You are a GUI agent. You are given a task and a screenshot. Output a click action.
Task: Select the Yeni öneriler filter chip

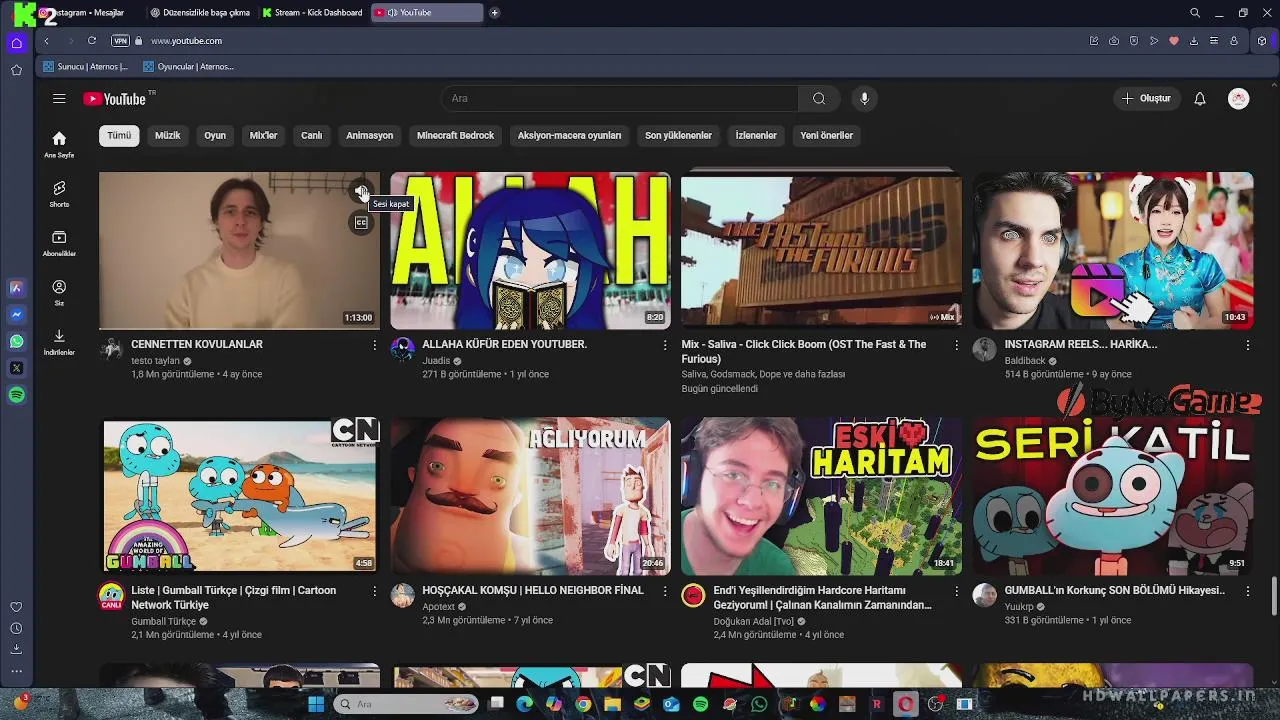(826, 135)
